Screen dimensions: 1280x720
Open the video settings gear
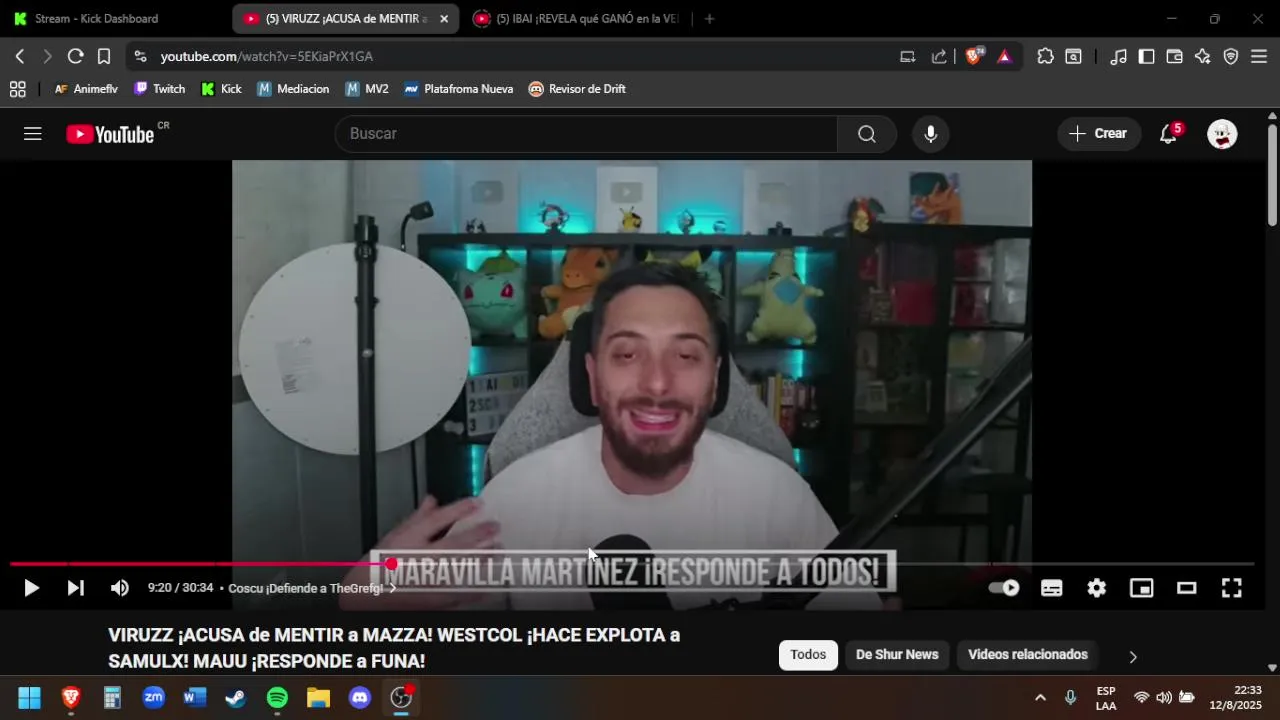tap(1097, 588)
